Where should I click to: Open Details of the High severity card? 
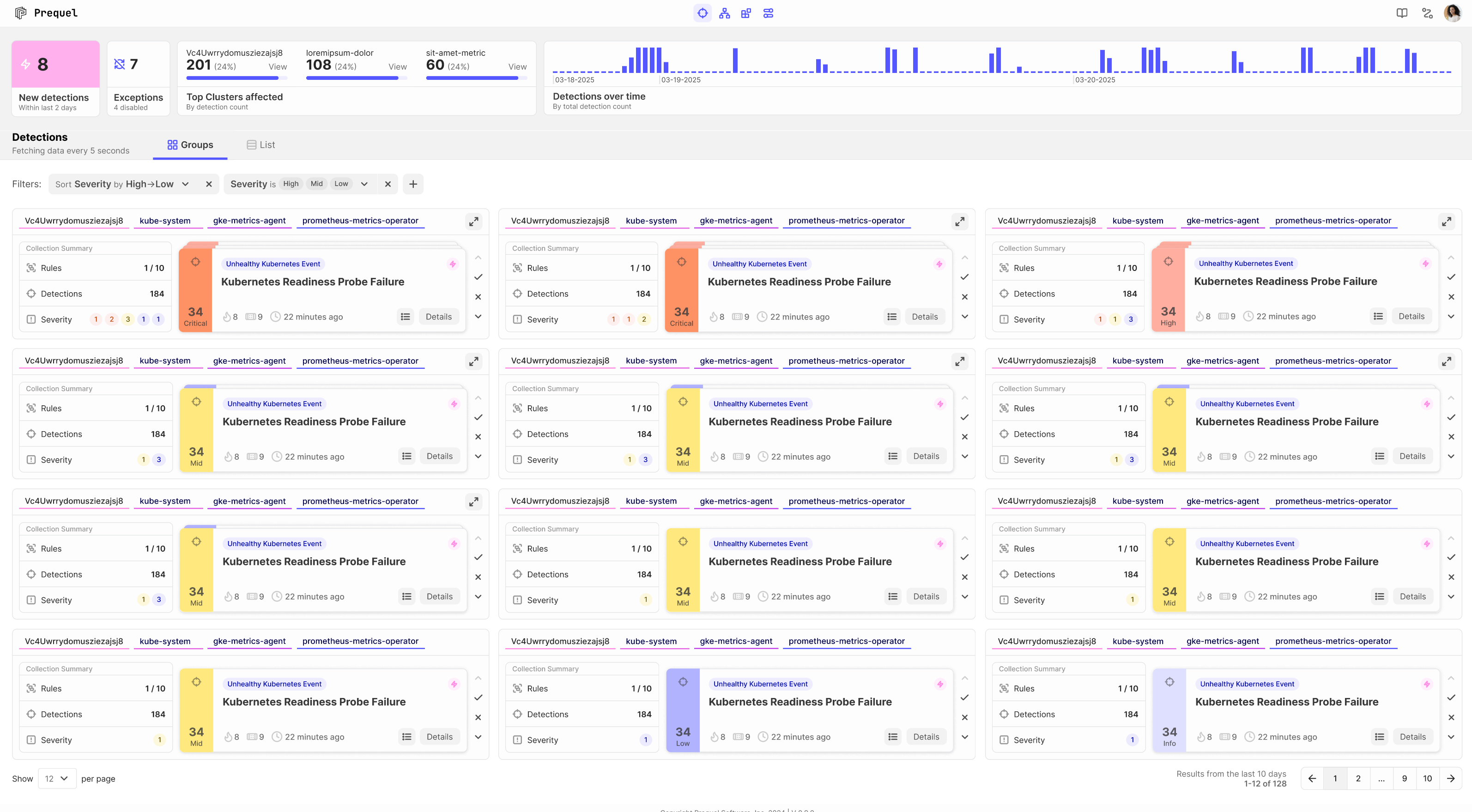[x=1411, y=316]
